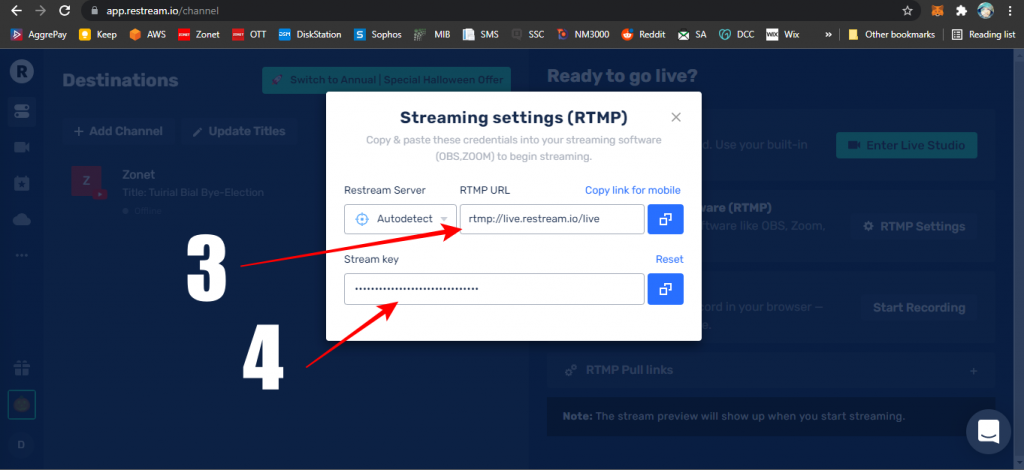Copy the stream key with copy icon
1024x470 pixels.
667,289
